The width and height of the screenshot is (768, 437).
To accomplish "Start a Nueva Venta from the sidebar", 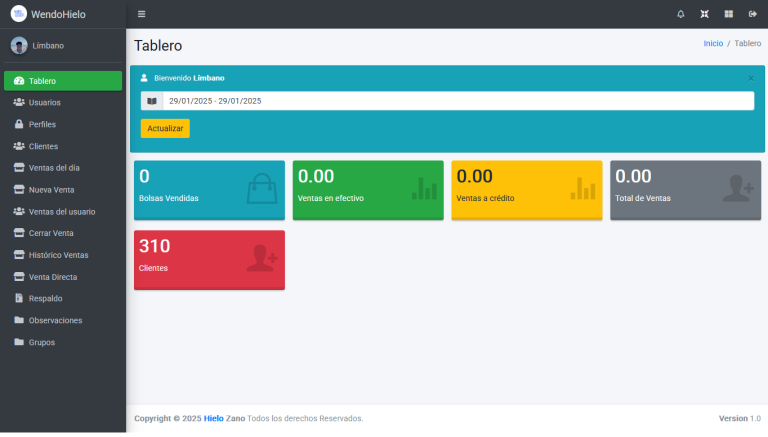I will pyautogui.click(x=51, y=190).
